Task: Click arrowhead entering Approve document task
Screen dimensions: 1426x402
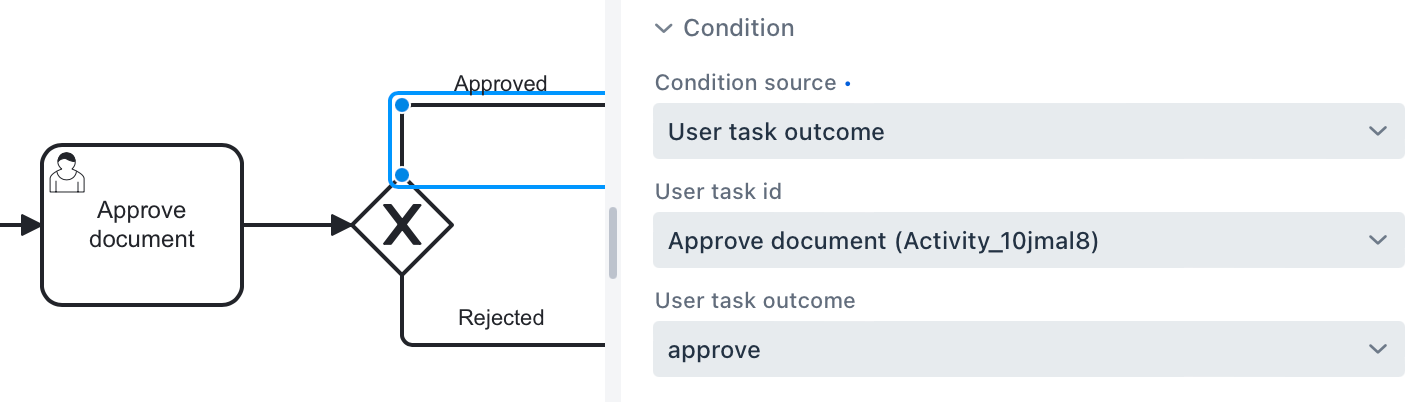Action: click(30, 225)
